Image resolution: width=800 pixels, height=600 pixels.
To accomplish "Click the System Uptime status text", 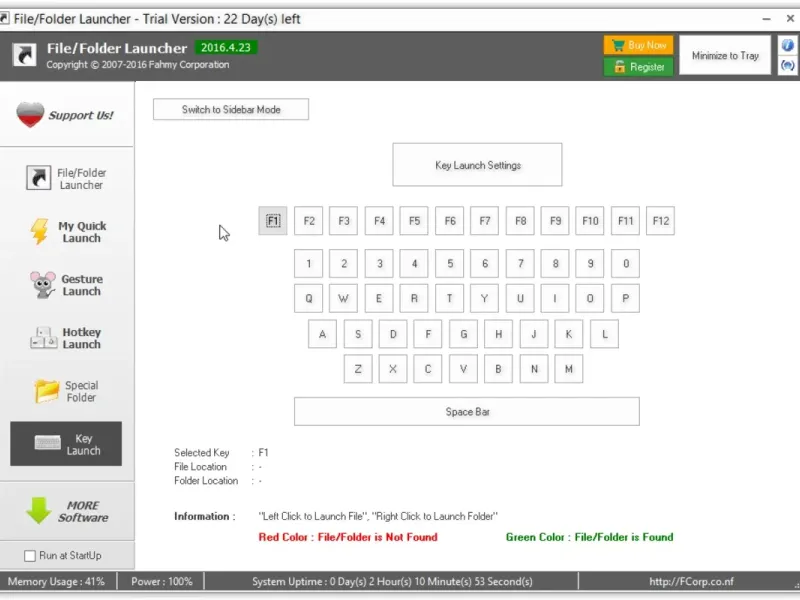I will [x=392, y=581].
